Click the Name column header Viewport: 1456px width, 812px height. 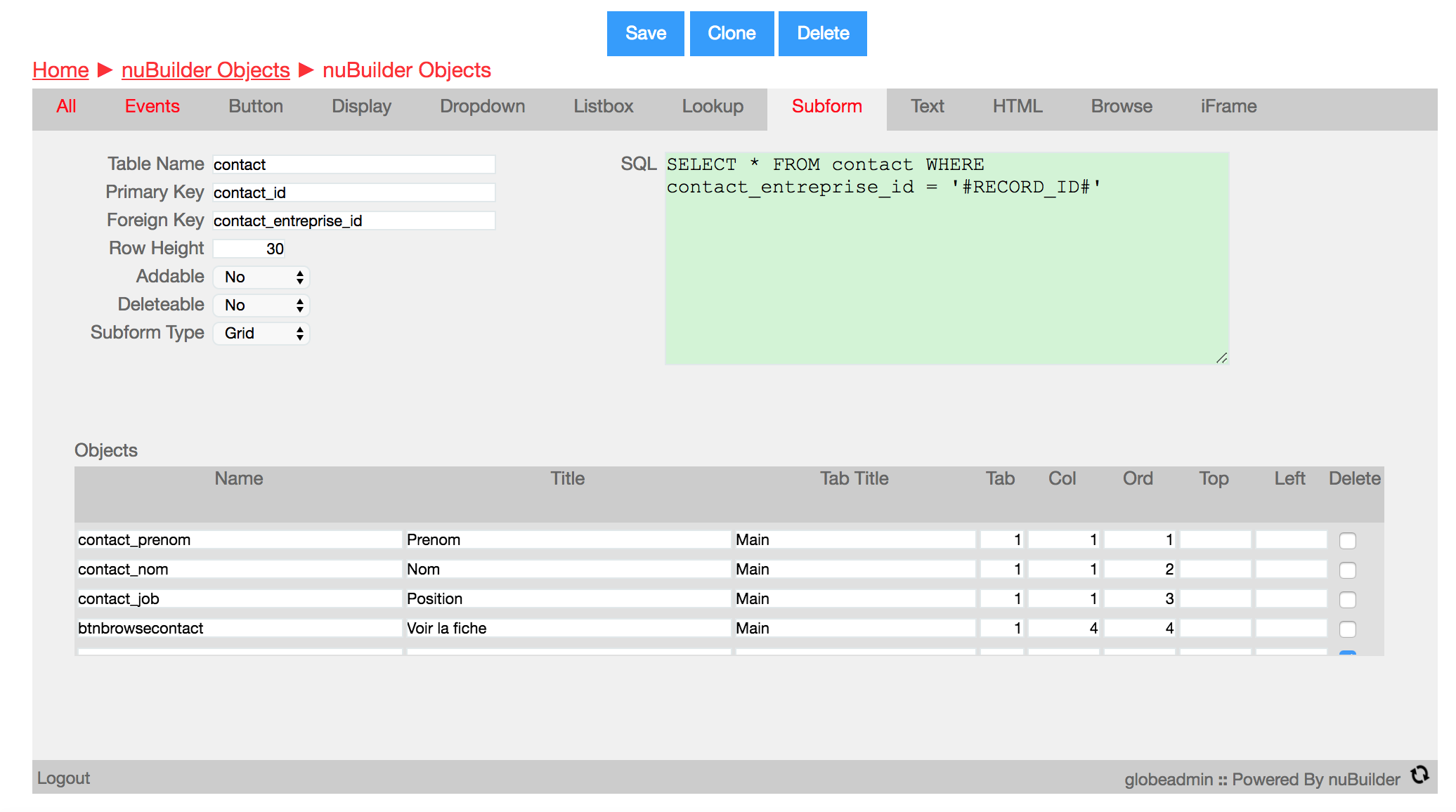[239, 478]
